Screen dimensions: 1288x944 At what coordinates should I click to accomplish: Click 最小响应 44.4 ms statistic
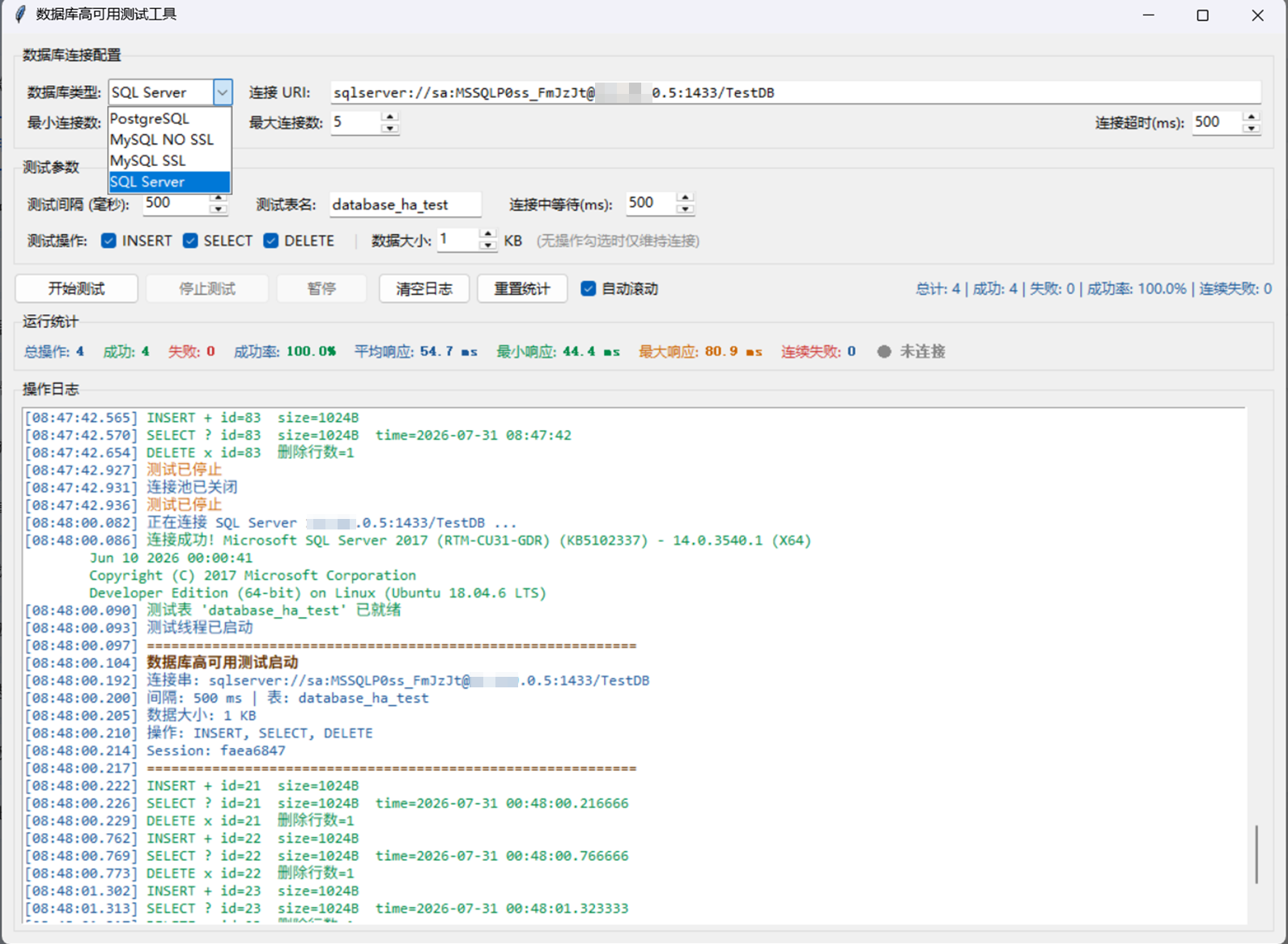(x=558, y=351)
